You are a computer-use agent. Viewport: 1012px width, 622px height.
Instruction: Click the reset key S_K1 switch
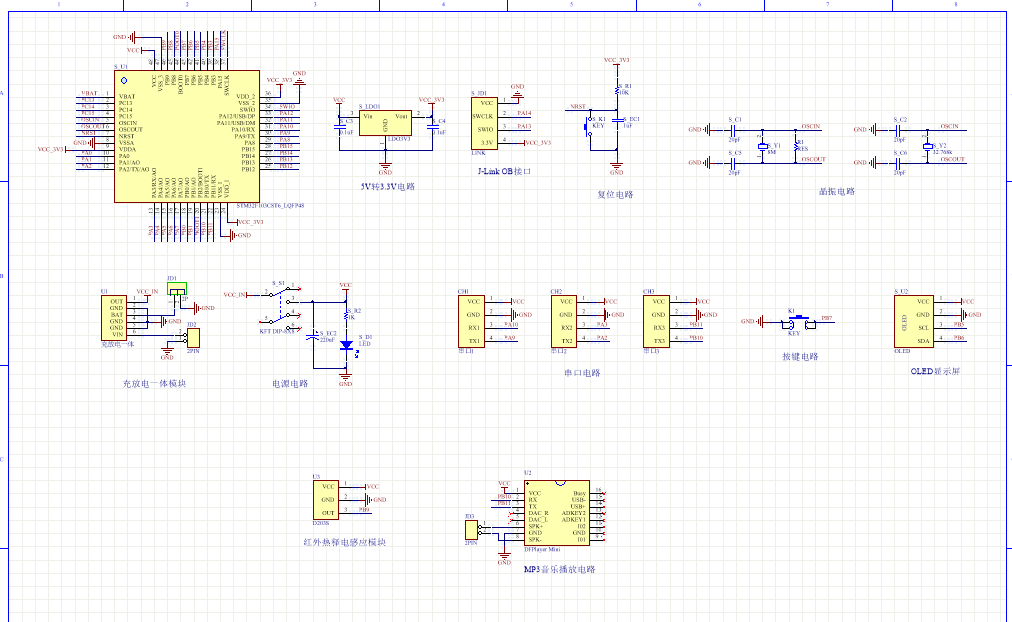tap(590, 127)
